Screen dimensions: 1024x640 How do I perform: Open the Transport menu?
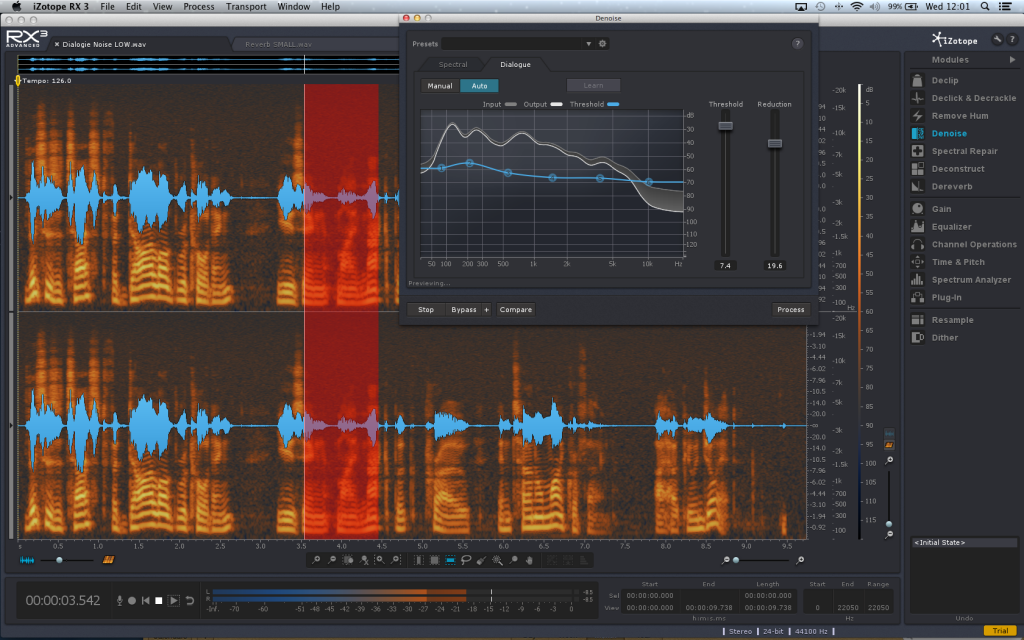246,7
